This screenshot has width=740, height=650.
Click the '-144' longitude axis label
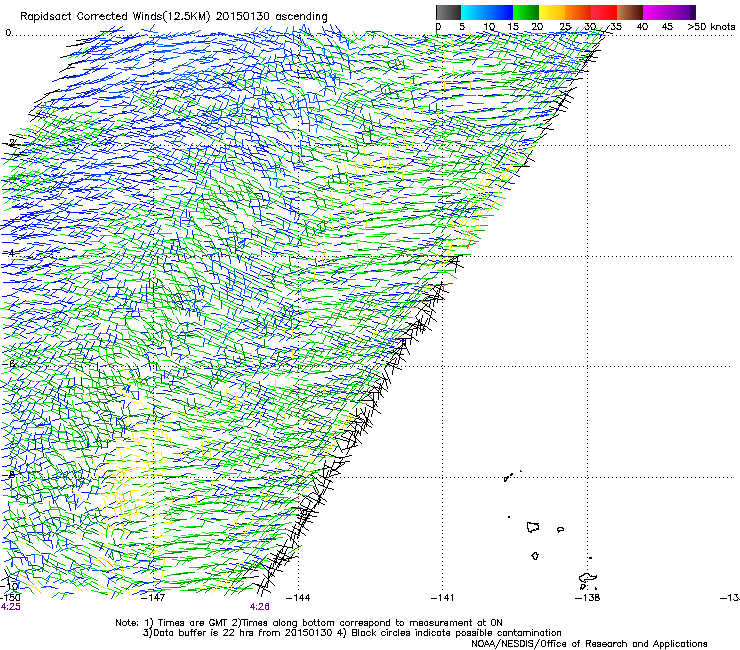[x=298, y=598]
